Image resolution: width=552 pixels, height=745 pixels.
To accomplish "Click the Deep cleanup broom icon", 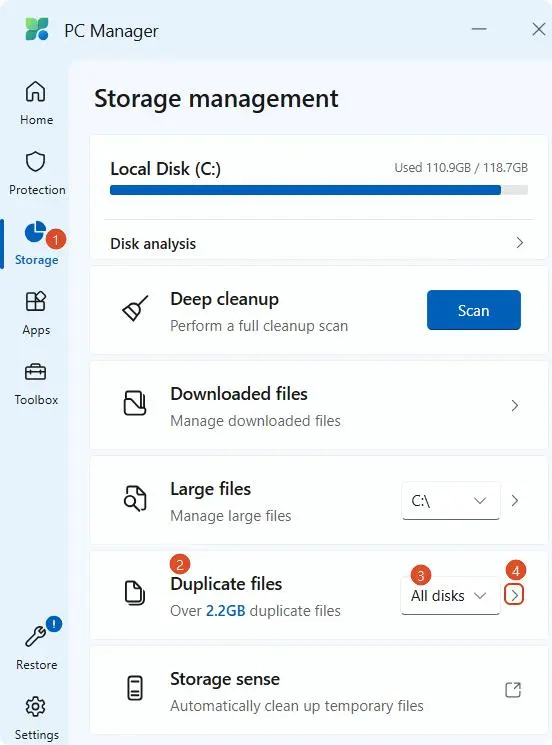I will coord(135,308).
